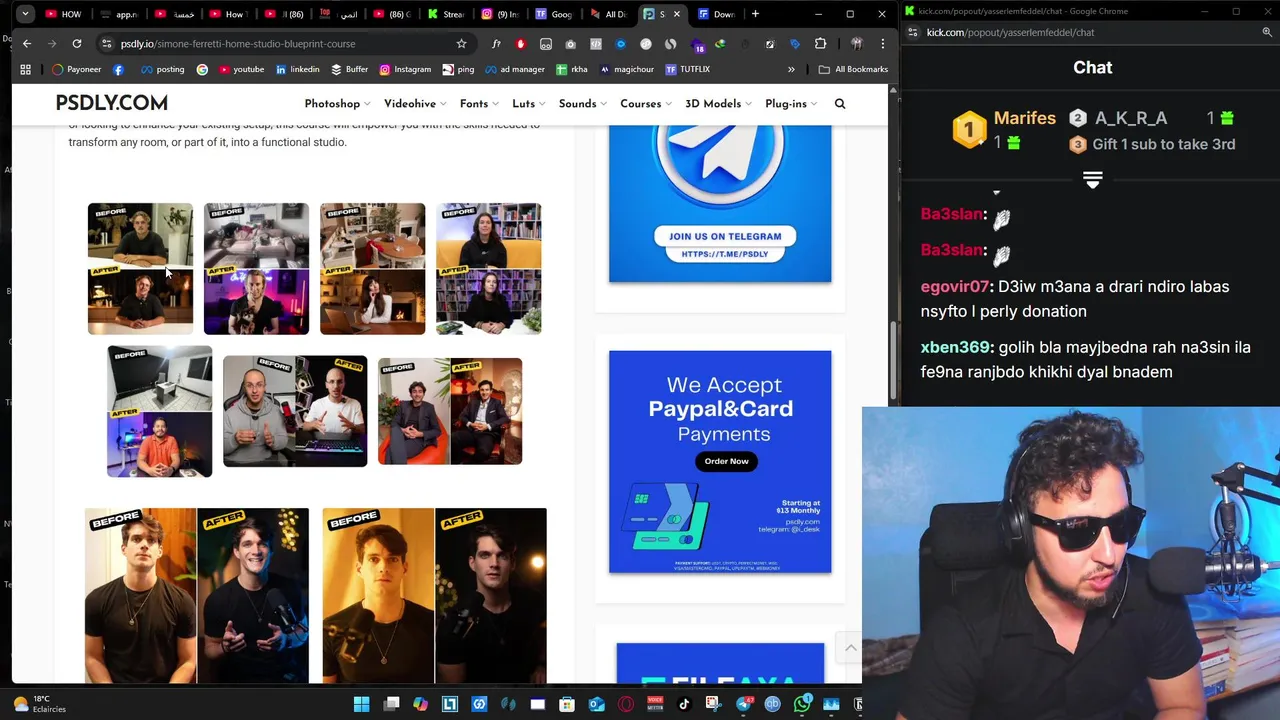Screen dimensions: 1280x720
Task: Open the weather widget showing 18°C
Action: (x=40, y=704)
